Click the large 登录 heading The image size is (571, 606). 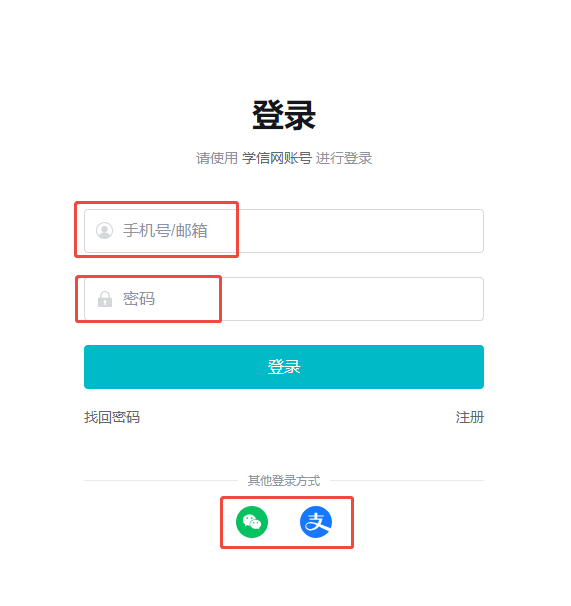pyautogui.click(x=284, y=115)
